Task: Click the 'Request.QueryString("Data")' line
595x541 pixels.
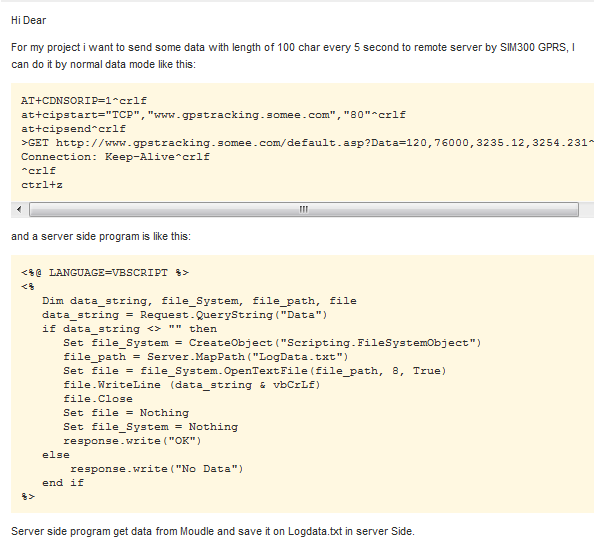Action: (184, 315)
